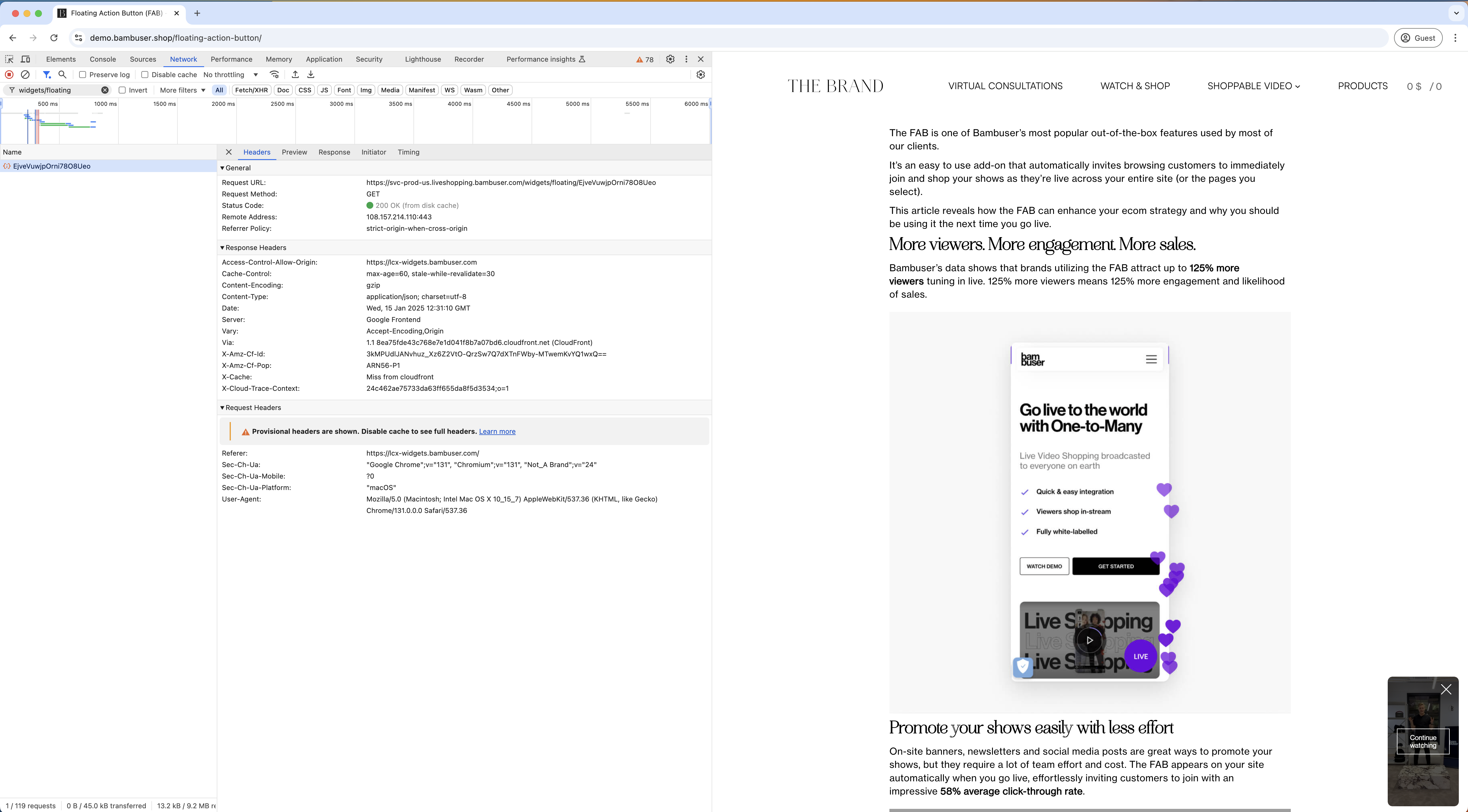
Task: Expand the SHOPPABLE VIDEO menu
Action: pyautogui.click(x=1254, y=86)
